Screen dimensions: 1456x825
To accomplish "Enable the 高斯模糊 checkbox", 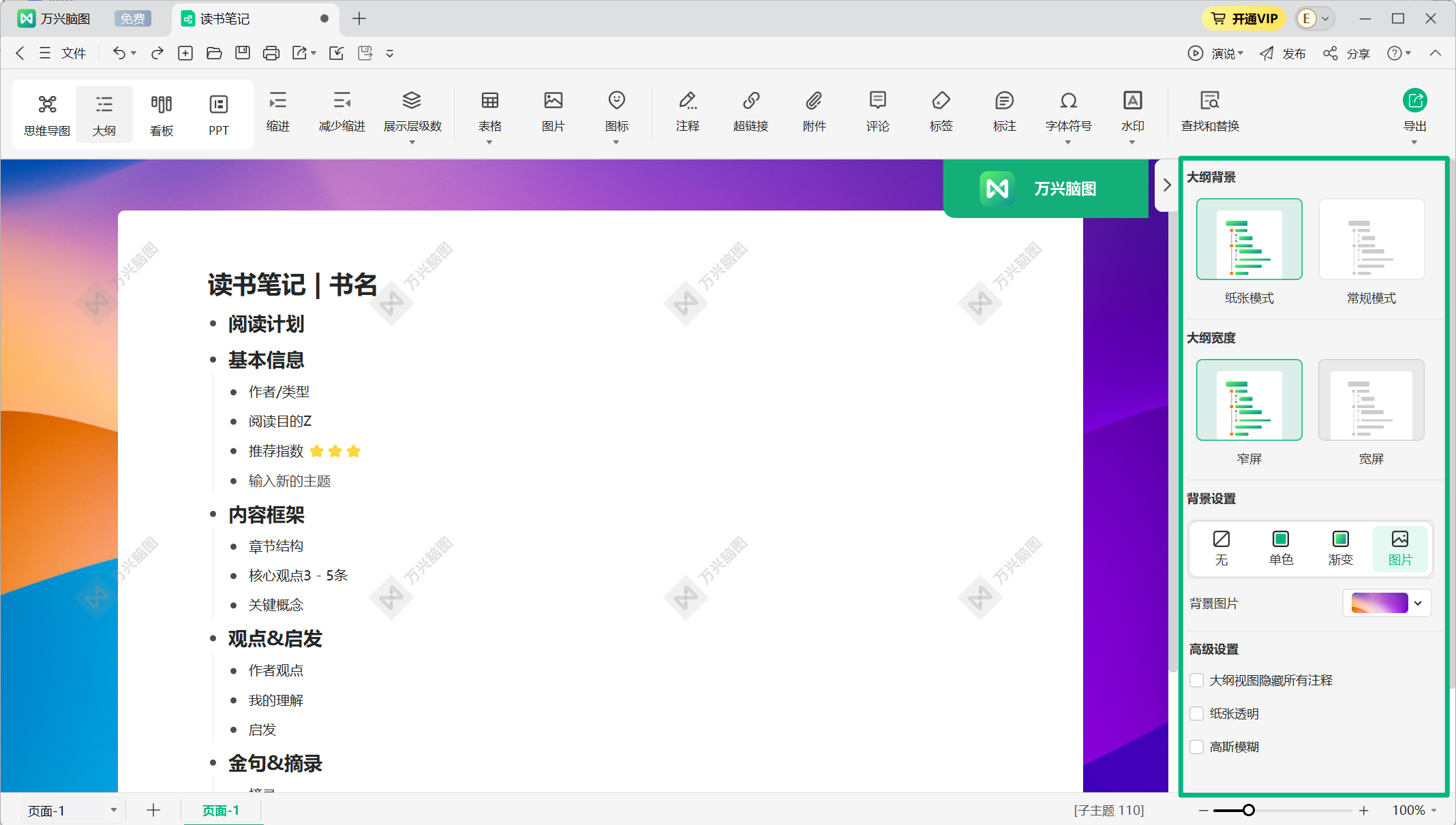I will coord(1196,747).
